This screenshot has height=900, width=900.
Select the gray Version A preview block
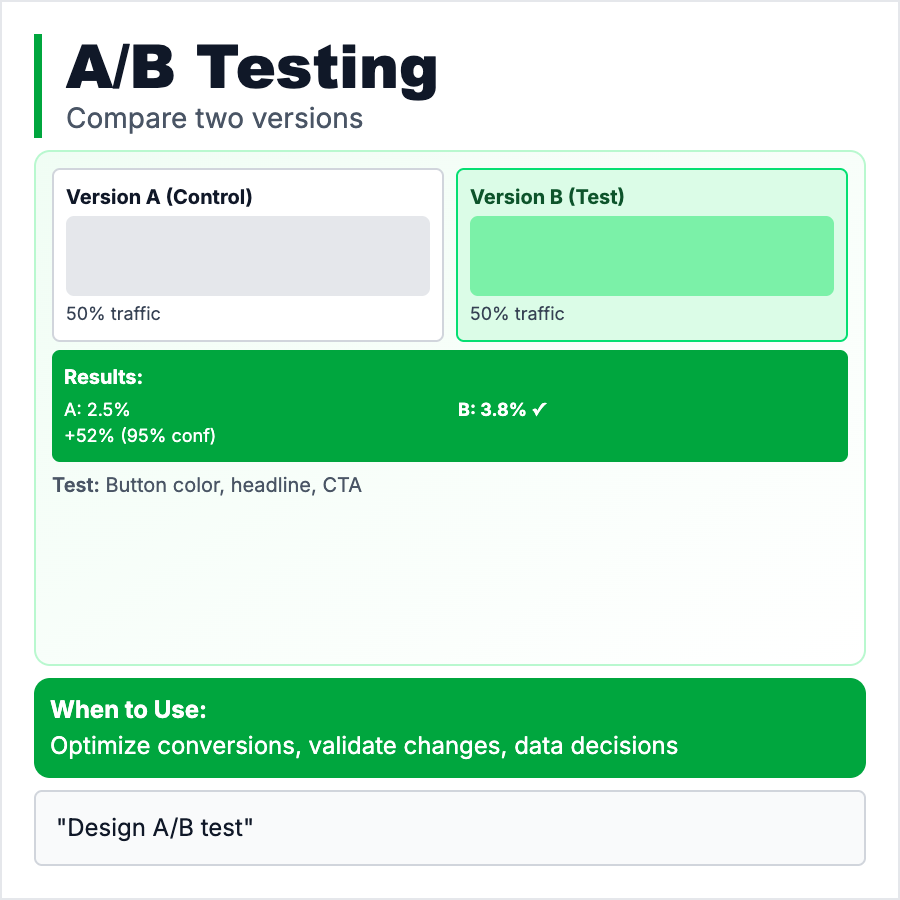pos(248,256)
